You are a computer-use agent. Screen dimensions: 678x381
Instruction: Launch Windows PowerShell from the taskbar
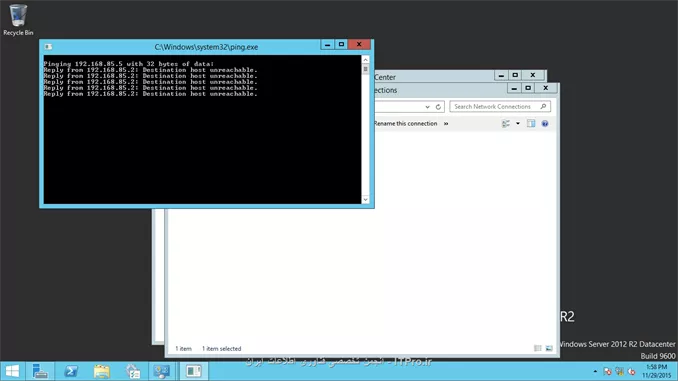[71, 371]
